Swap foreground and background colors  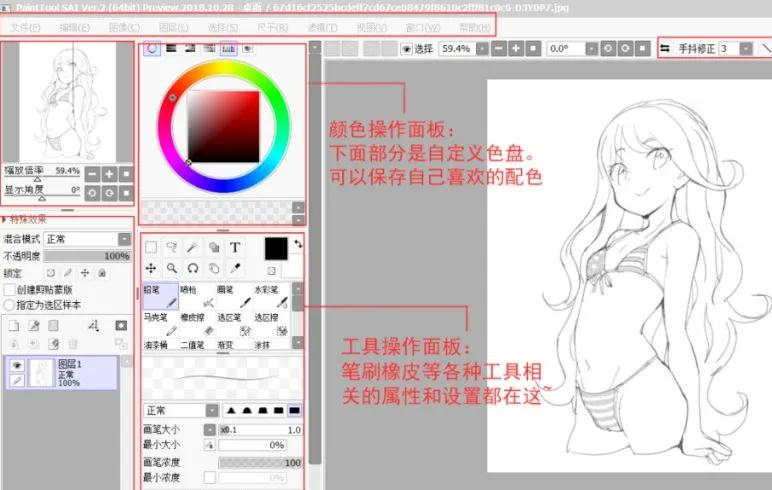297,244
